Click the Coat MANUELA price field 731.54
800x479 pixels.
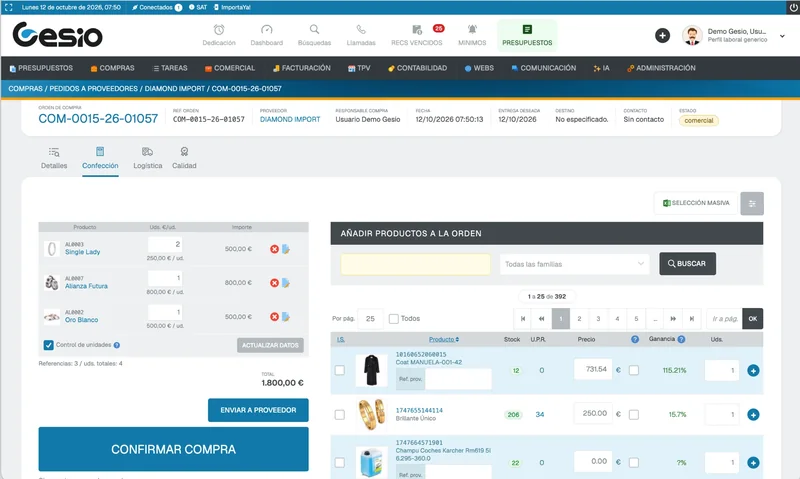593,369
